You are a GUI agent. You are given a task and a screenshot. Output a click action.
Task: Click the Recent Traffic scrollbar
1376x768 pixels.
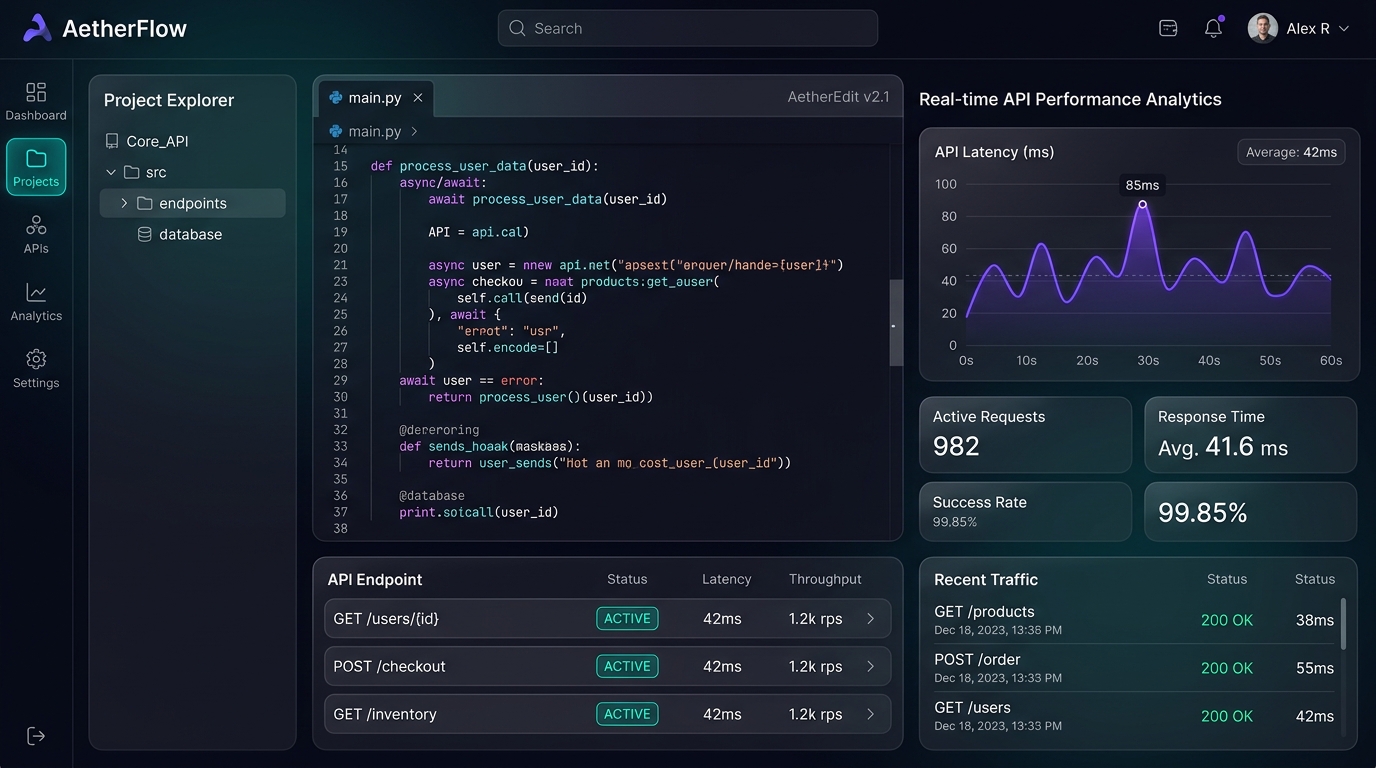point(1343,624)
